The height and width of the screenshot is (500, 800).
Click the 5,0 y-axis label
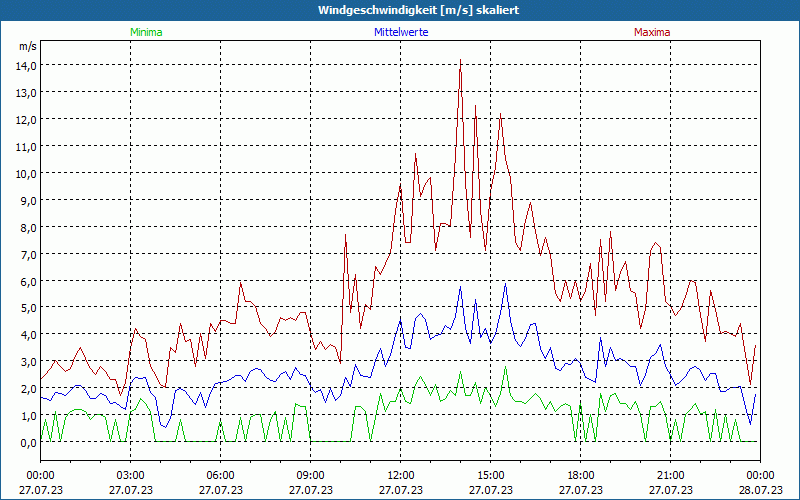tap(26, 308)
